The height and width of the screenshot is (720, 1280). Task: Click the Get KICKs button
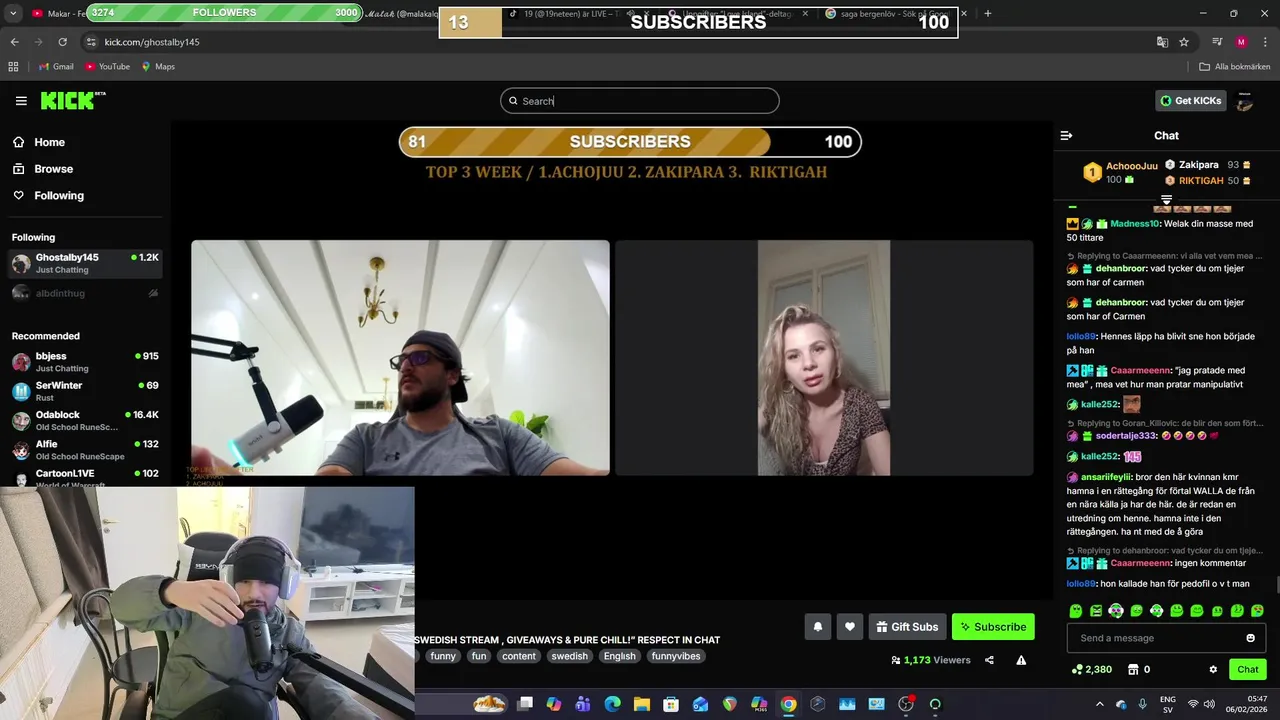[1190, 100]
